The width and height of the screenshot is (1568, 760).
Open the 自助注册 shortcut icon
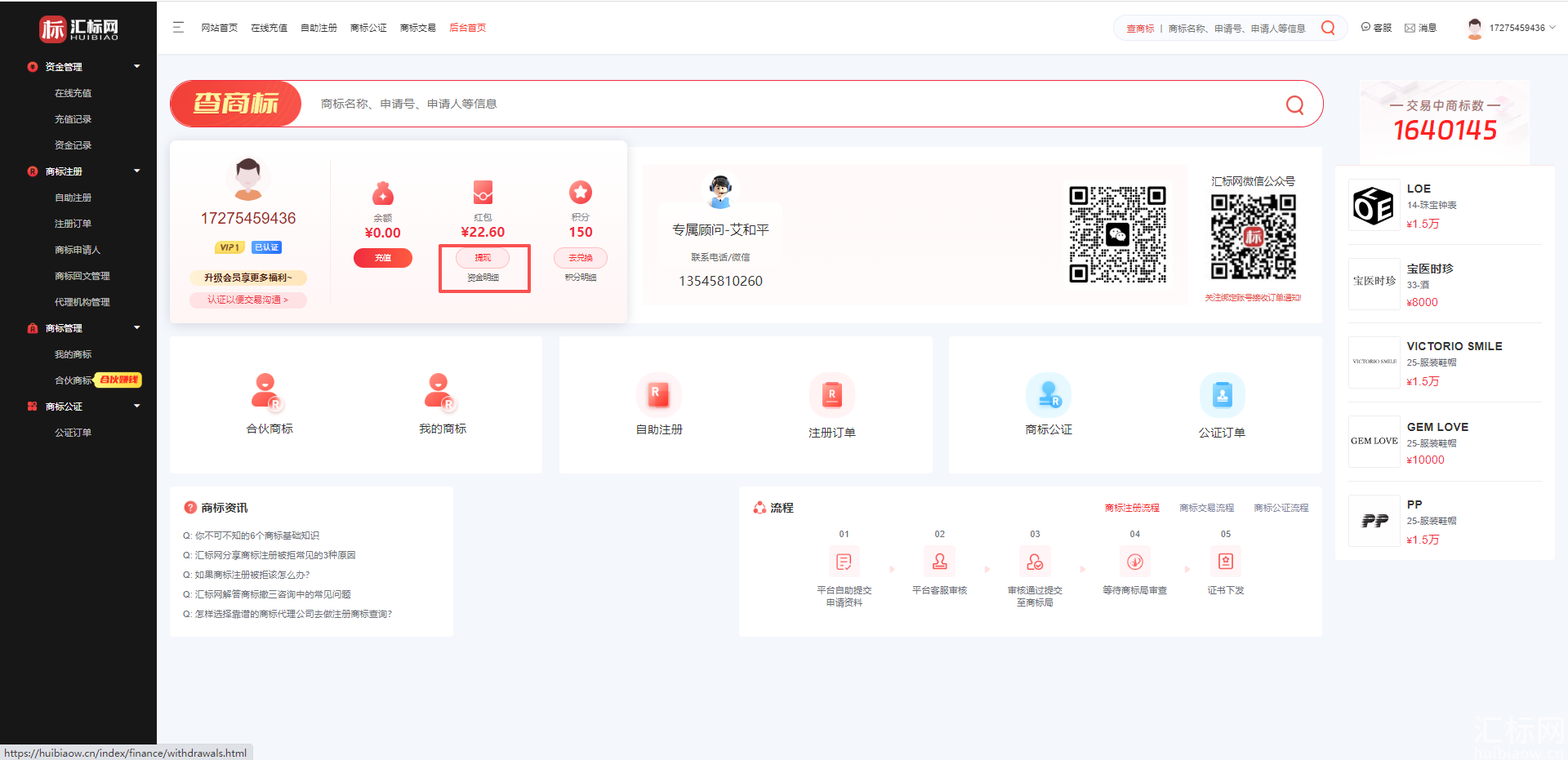click(x=658, y=394)
